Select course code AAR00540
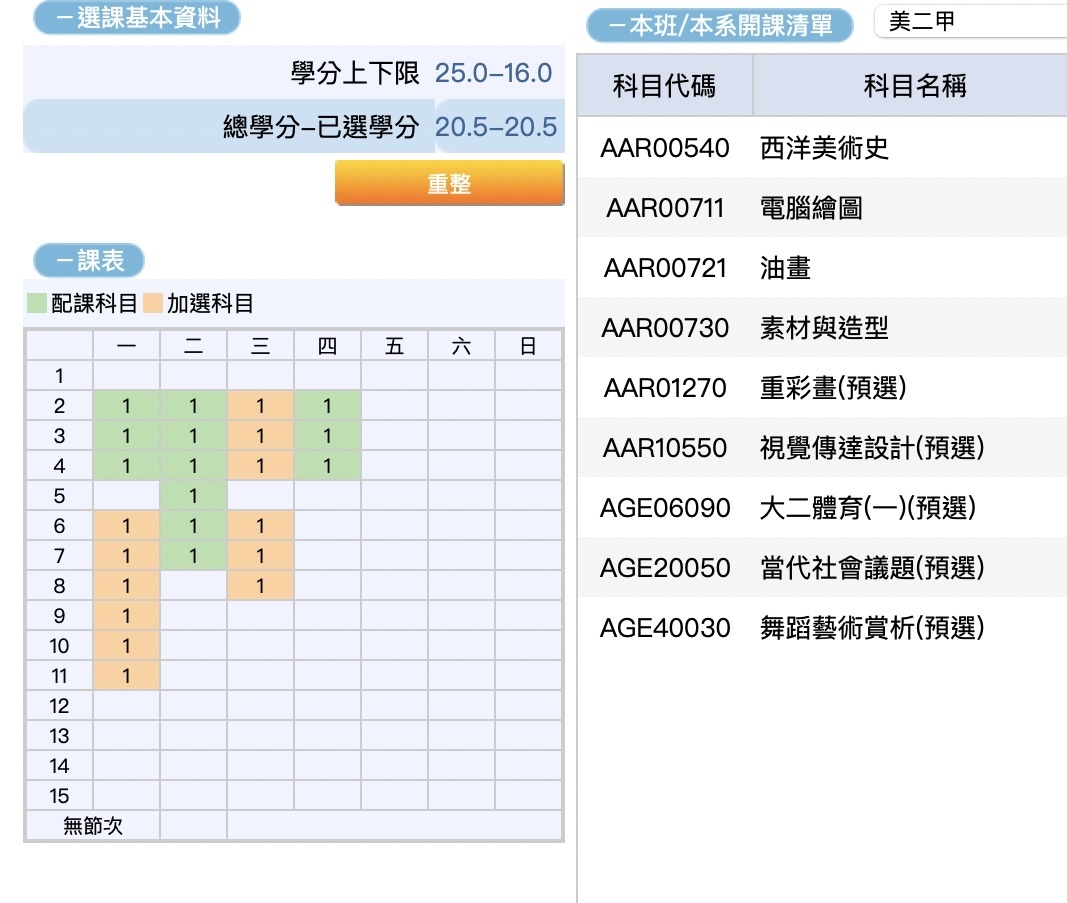1067x903 pixels. [x=665, y=148]
